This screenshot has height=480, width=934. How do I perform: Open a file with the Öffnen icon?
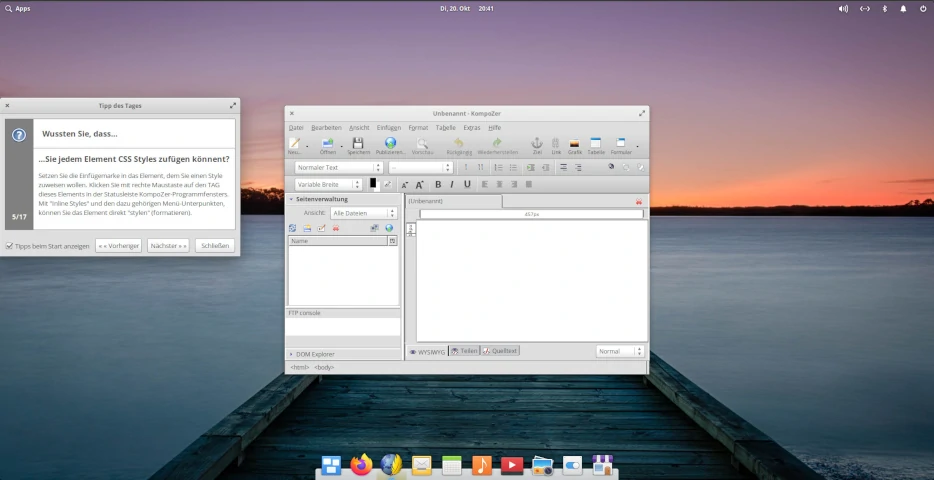coord(328,143)
